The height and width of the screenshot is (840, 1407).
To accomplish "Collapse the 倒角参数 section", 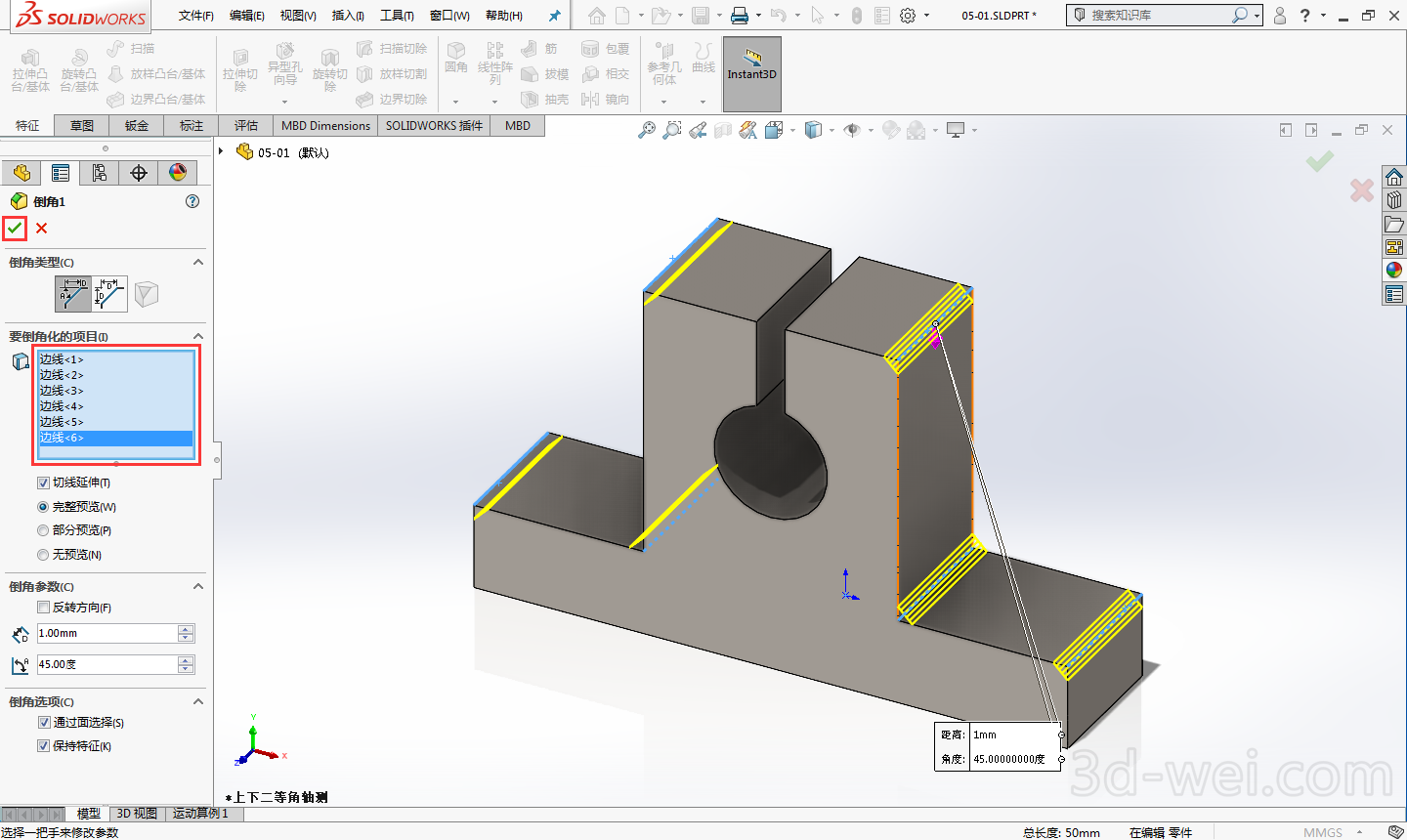I will (x=198, y=586).
